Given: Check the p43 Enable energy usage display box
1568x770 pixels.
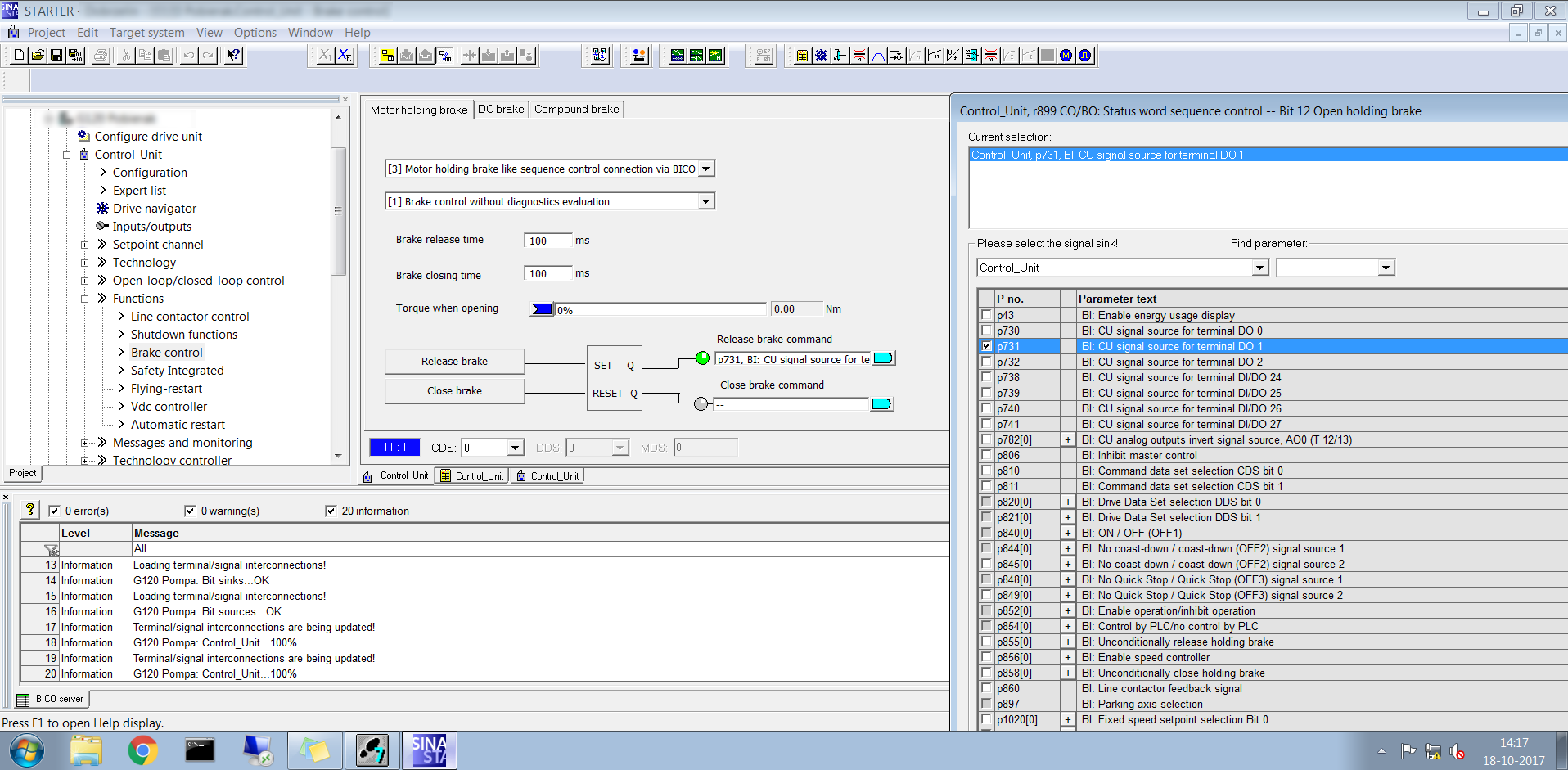Looking at the screenshot, I should [986, 315].
